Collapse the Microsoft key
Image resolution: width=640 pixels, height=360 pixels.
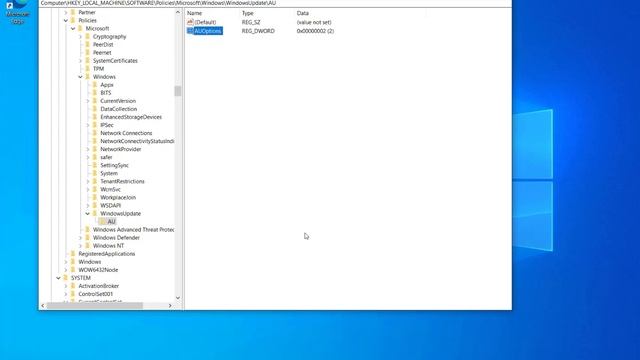pyautogui.click(x=73, y=29)
